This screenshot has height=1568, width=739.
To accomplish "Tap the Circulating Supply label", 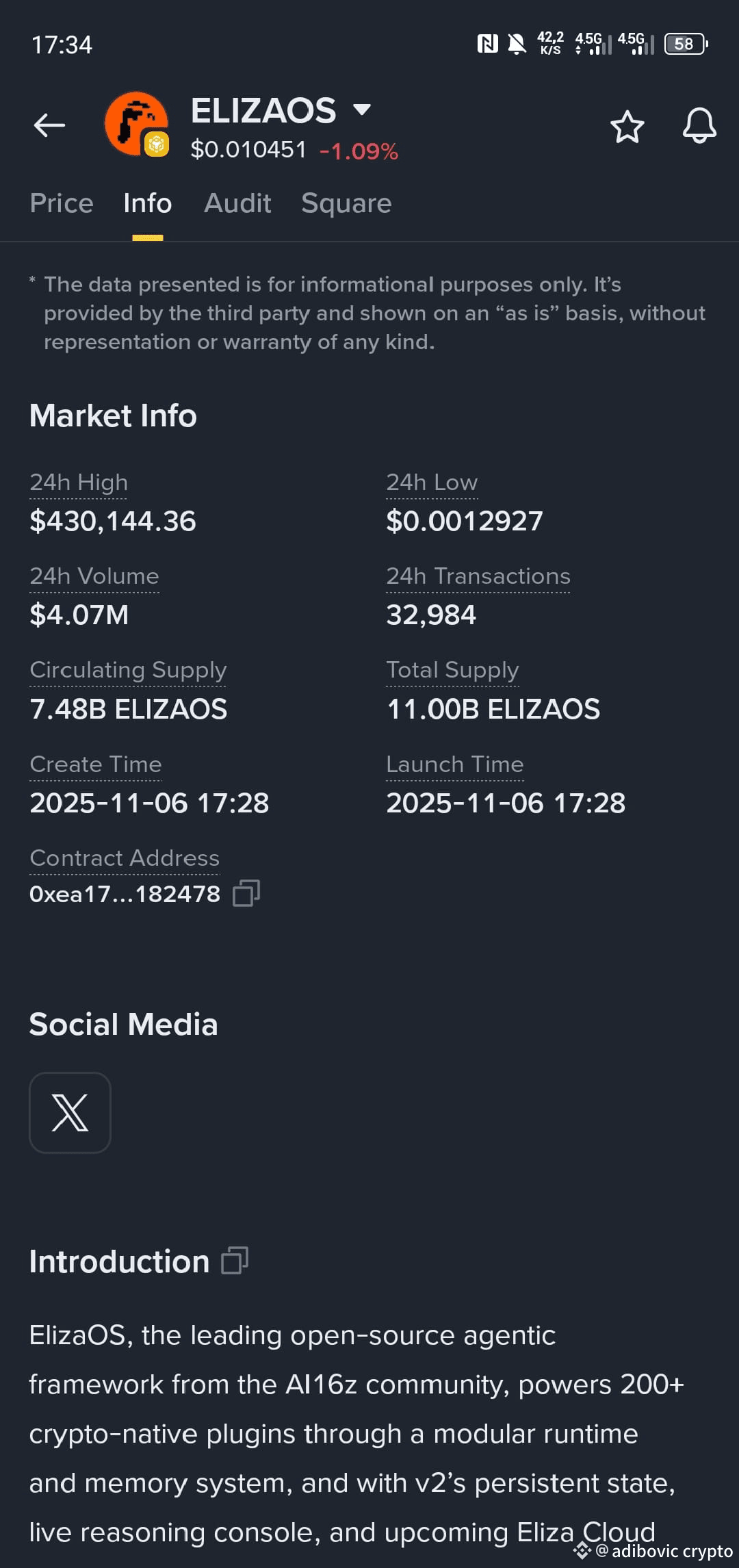I will (128, 670).
